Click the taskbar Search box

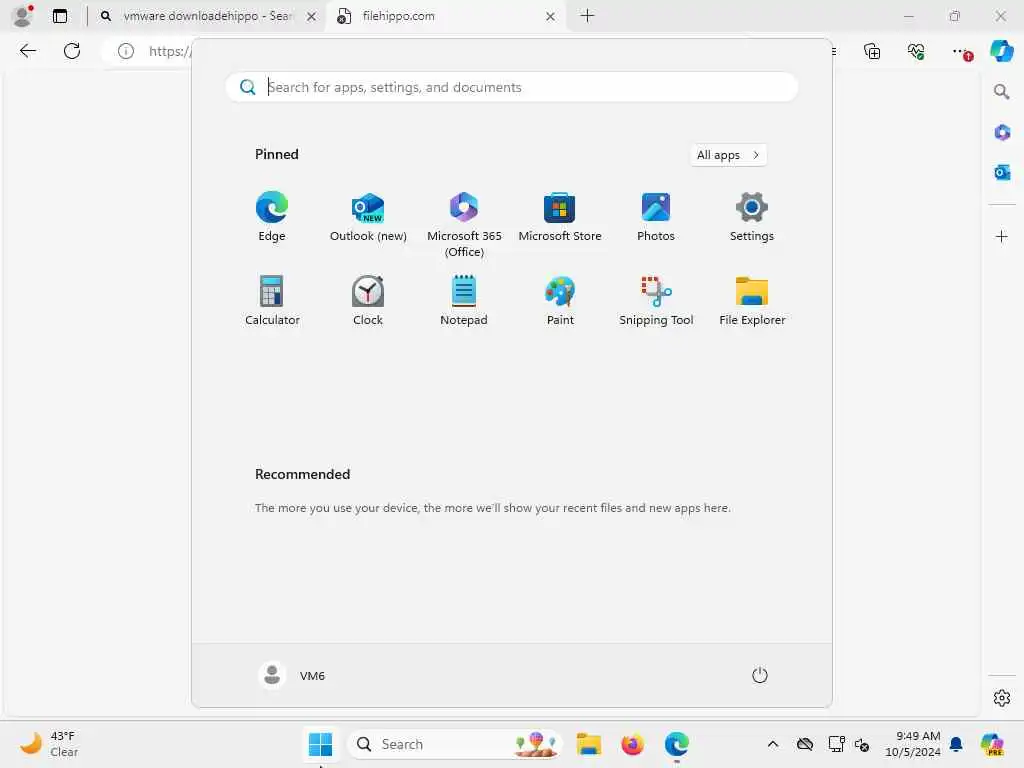click(x=455, y=744)
